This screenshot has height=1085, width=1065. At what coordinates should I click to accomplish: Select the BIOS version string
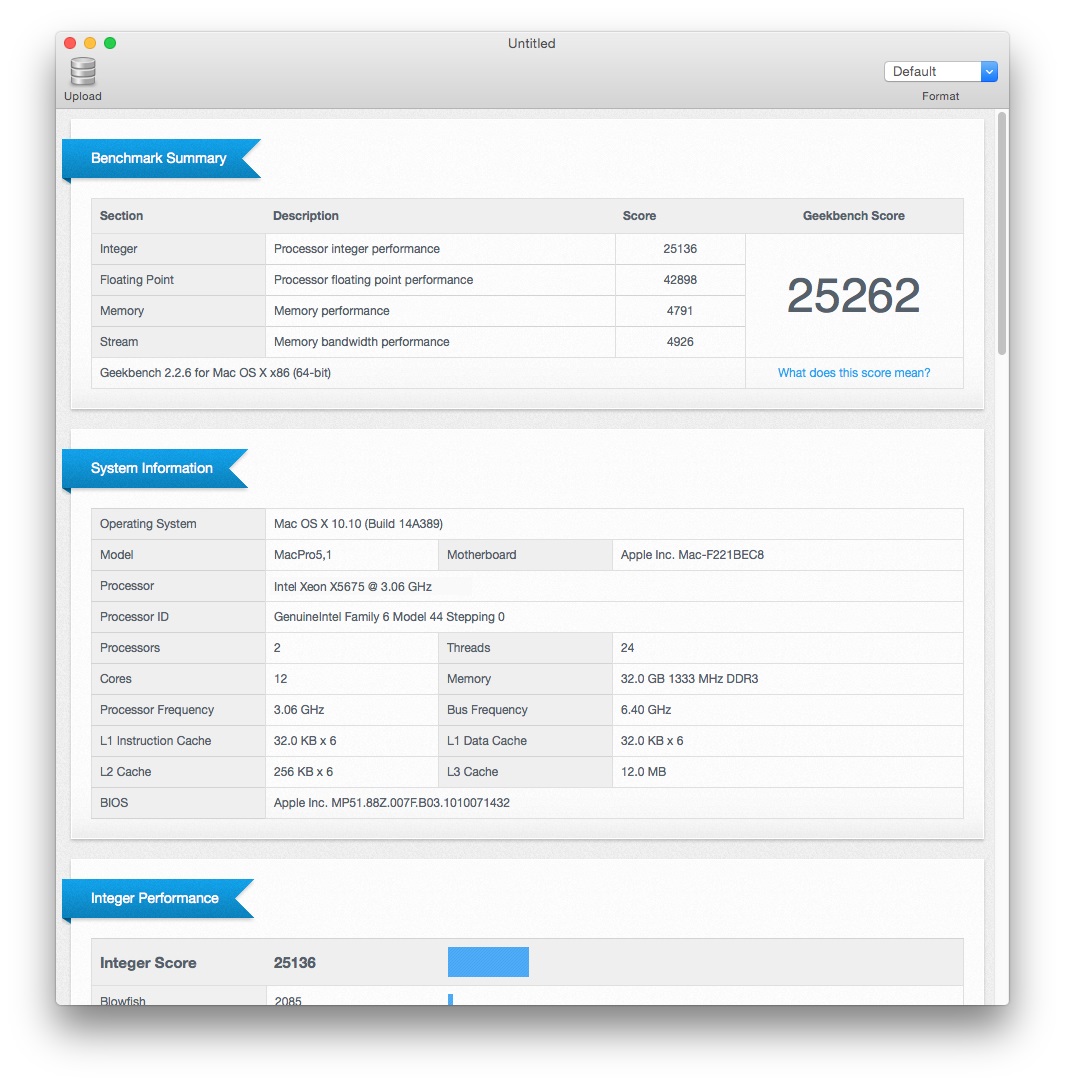[x=392, y=803]
